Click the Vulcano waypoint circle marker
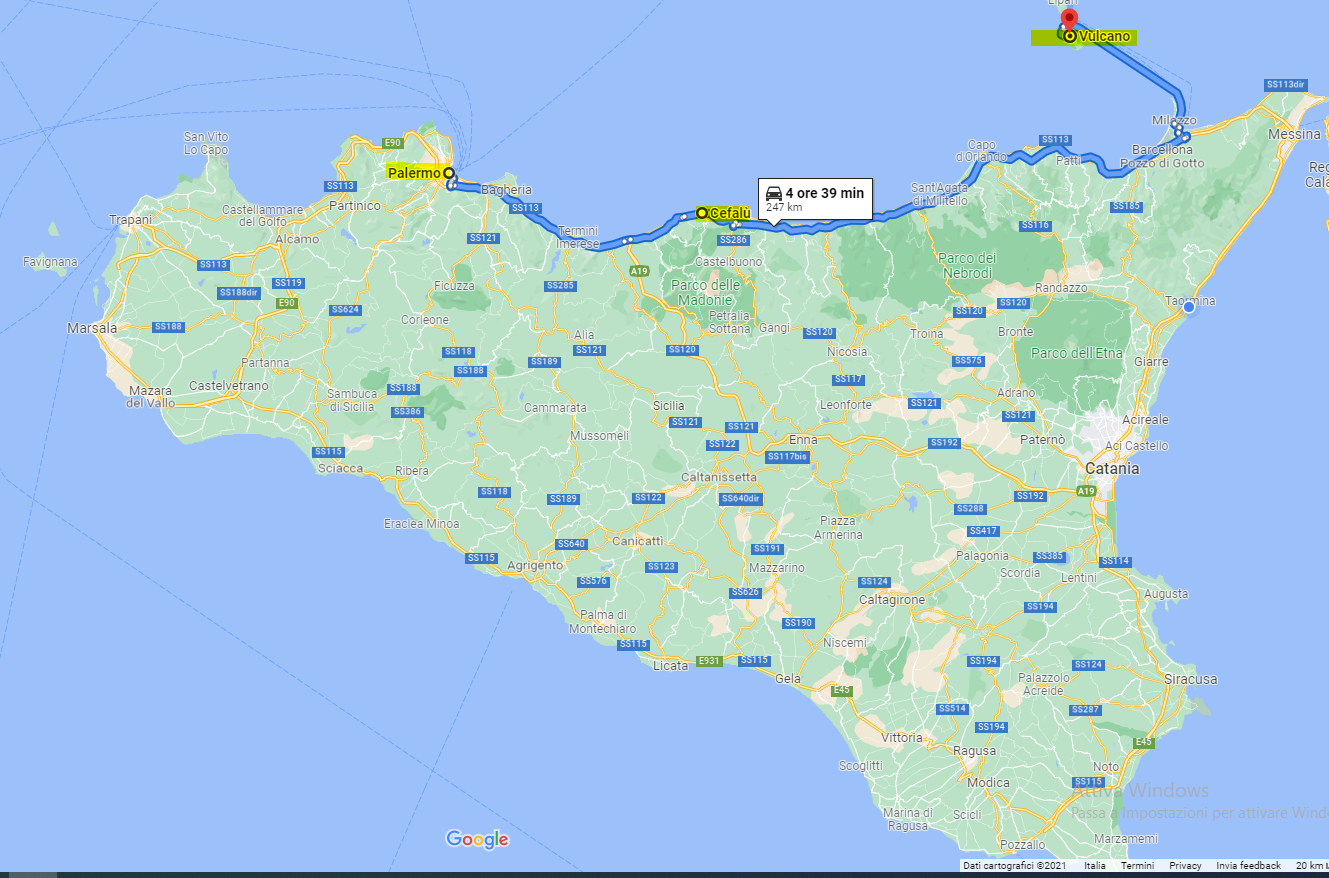Screen dimensions: 1329x878 click(1070, 36)
